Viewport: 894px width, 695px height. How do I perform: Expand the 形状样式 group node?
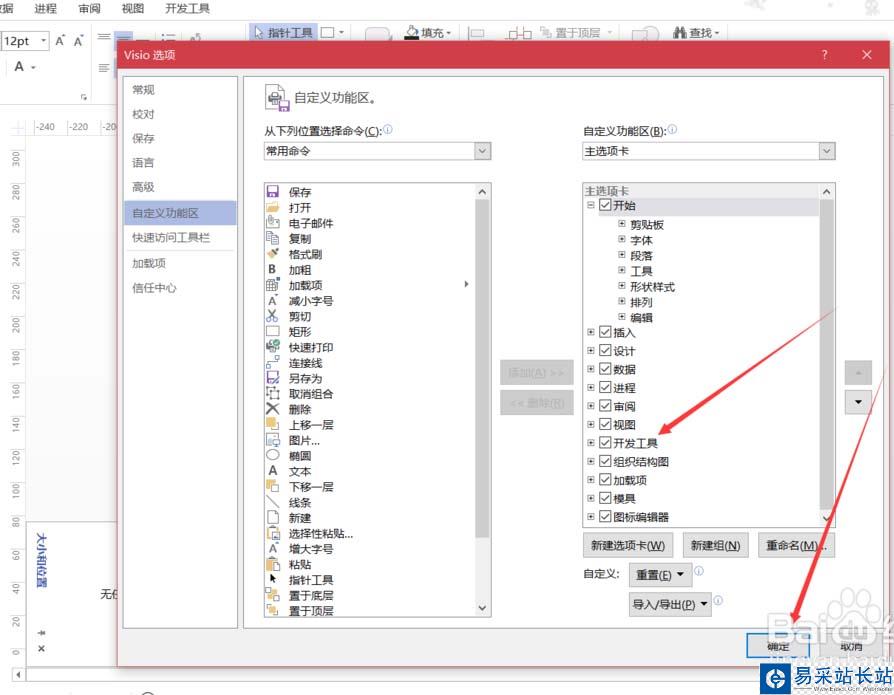coord(622,286)
